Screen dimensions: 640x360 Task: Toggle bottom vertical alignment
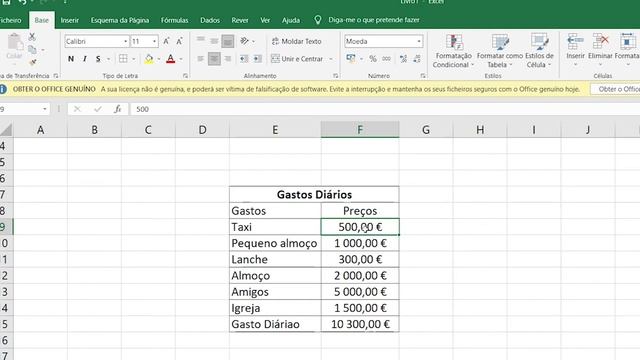click(x=228, y=41)
